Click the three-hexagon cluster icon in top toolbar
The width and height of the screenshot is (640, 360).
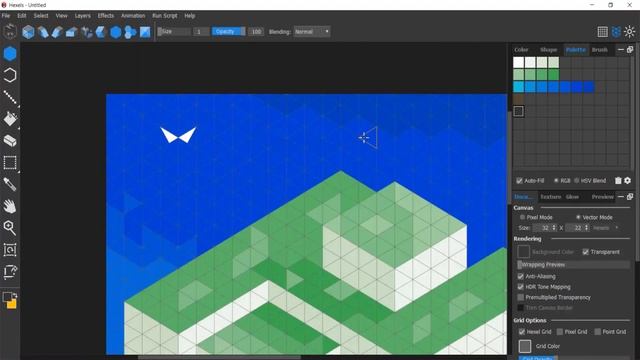pyautogui.click(x=130, y=32)
